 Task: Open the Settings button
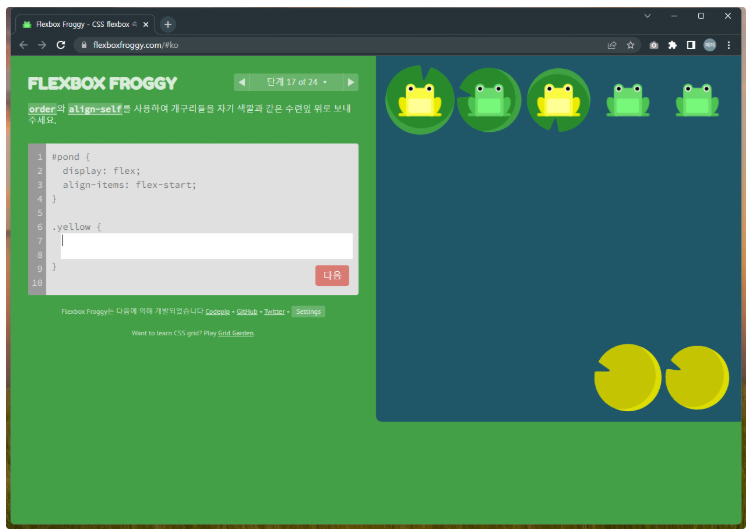[x=308, y=312]
